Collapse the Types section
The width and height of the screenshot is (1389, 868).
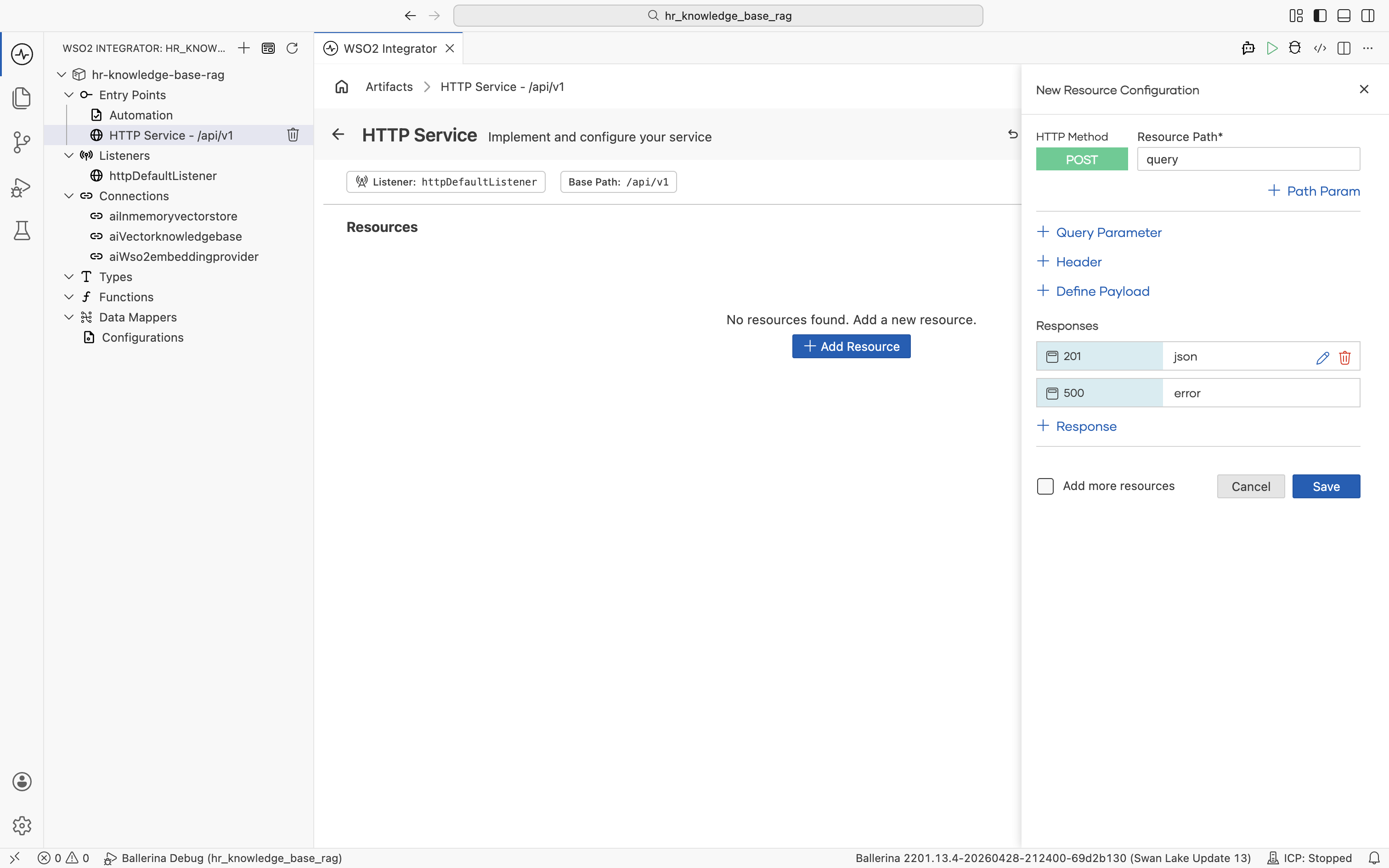[x=69, y=276]
